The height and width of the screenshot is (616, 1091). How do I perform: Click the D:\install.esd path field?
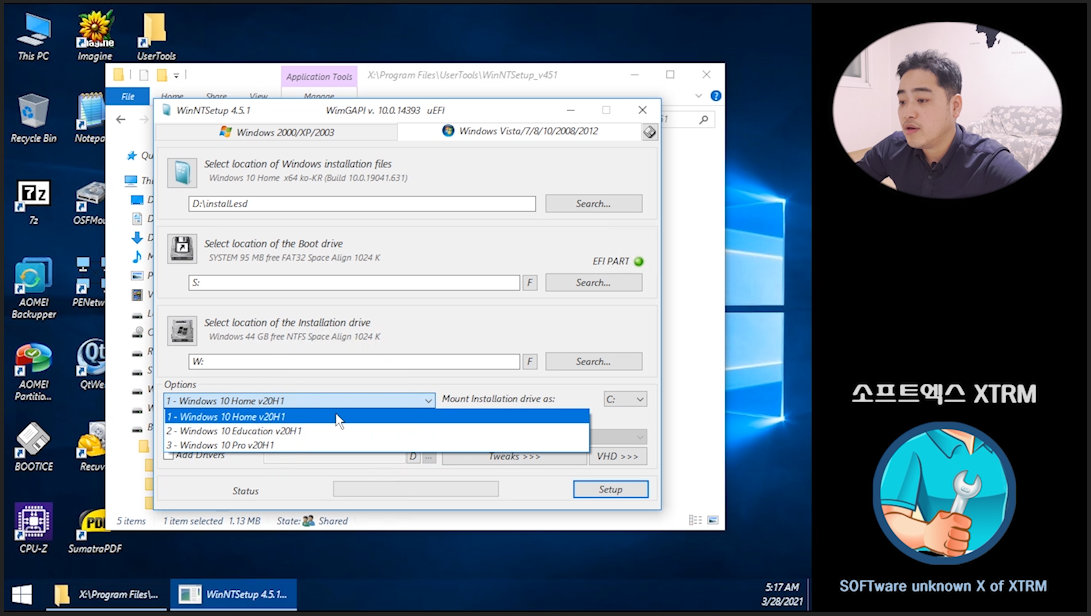click(362, 204)
